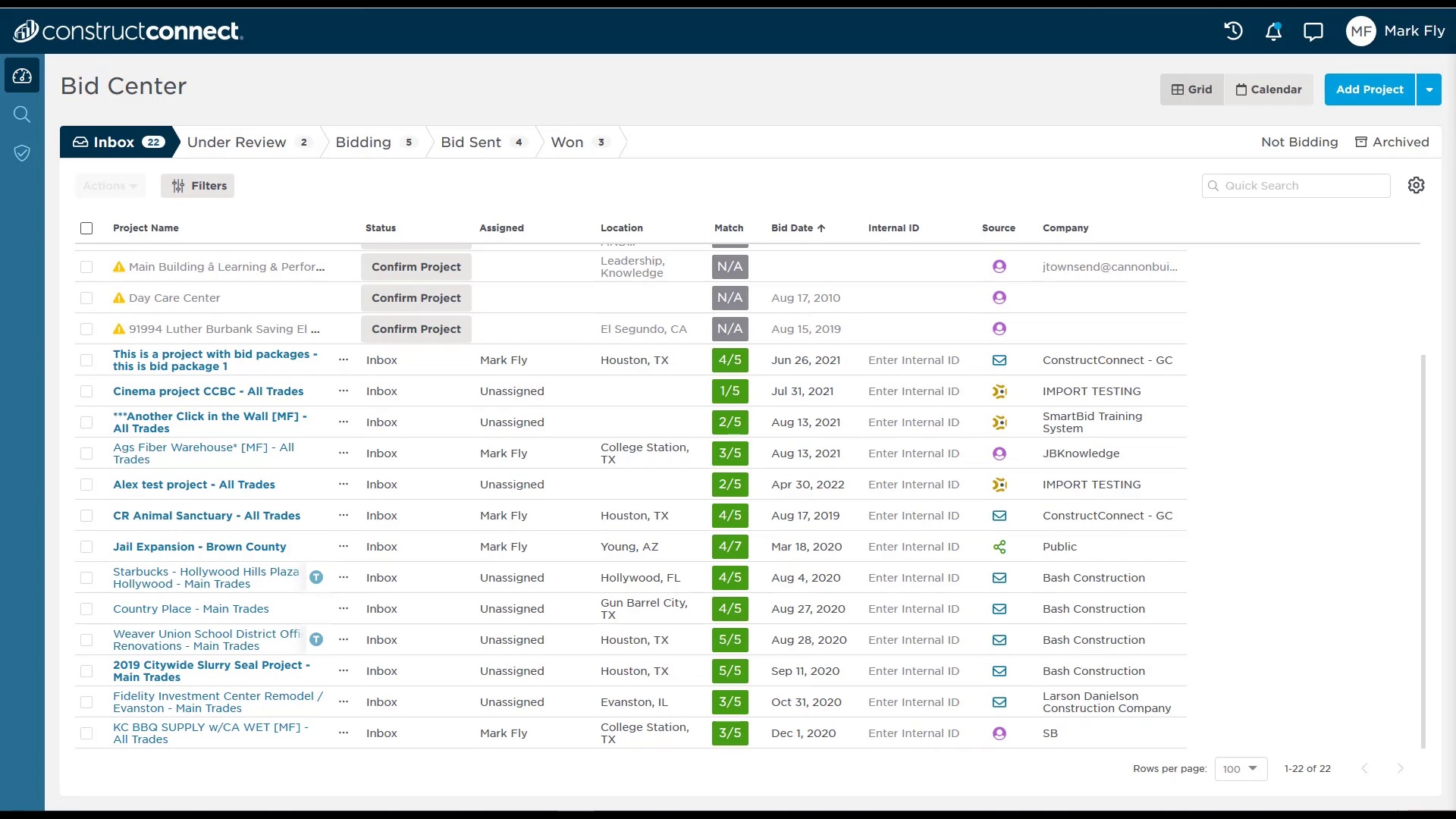Click the dashboard gauge sidebar icon

click(x=22, y=76)
